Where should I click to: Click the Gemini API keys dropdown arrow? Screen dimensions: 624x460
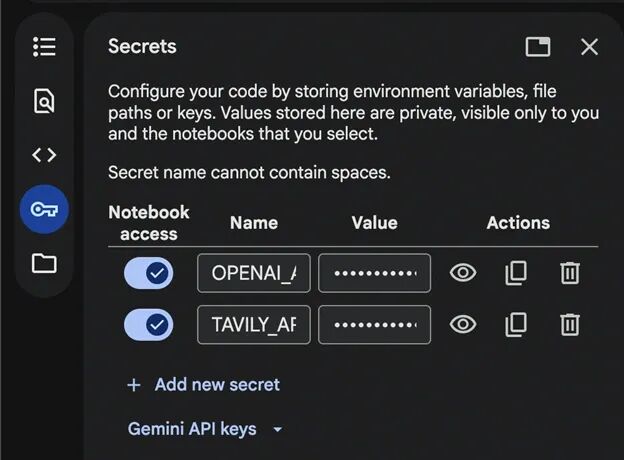pyautogui.click(x=278, y=430)
